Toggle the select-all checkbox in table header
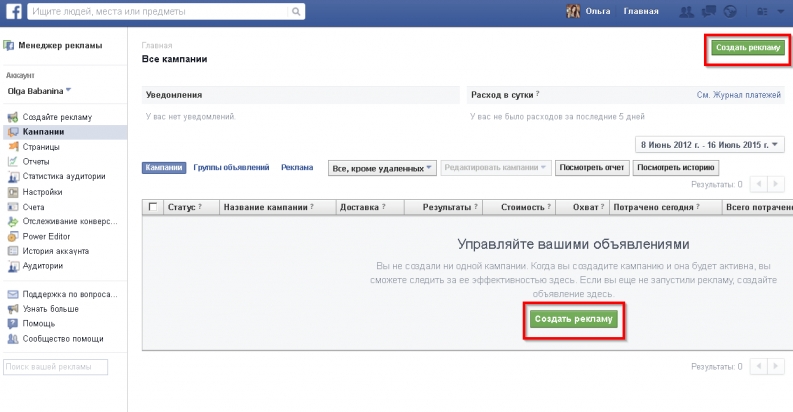 (153, 207)
